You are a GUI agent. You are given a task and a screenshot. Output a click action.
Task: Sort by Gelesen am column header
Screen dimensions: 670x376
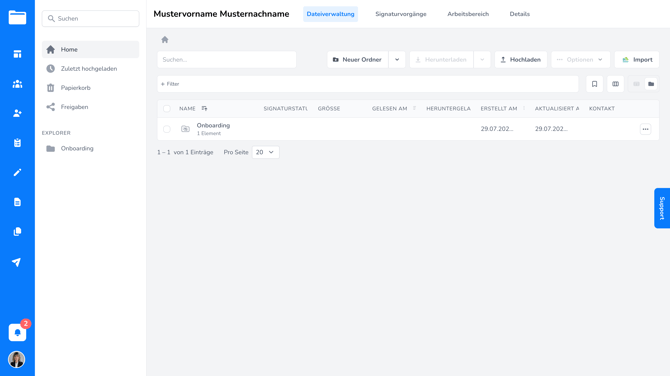pos(389,109)
